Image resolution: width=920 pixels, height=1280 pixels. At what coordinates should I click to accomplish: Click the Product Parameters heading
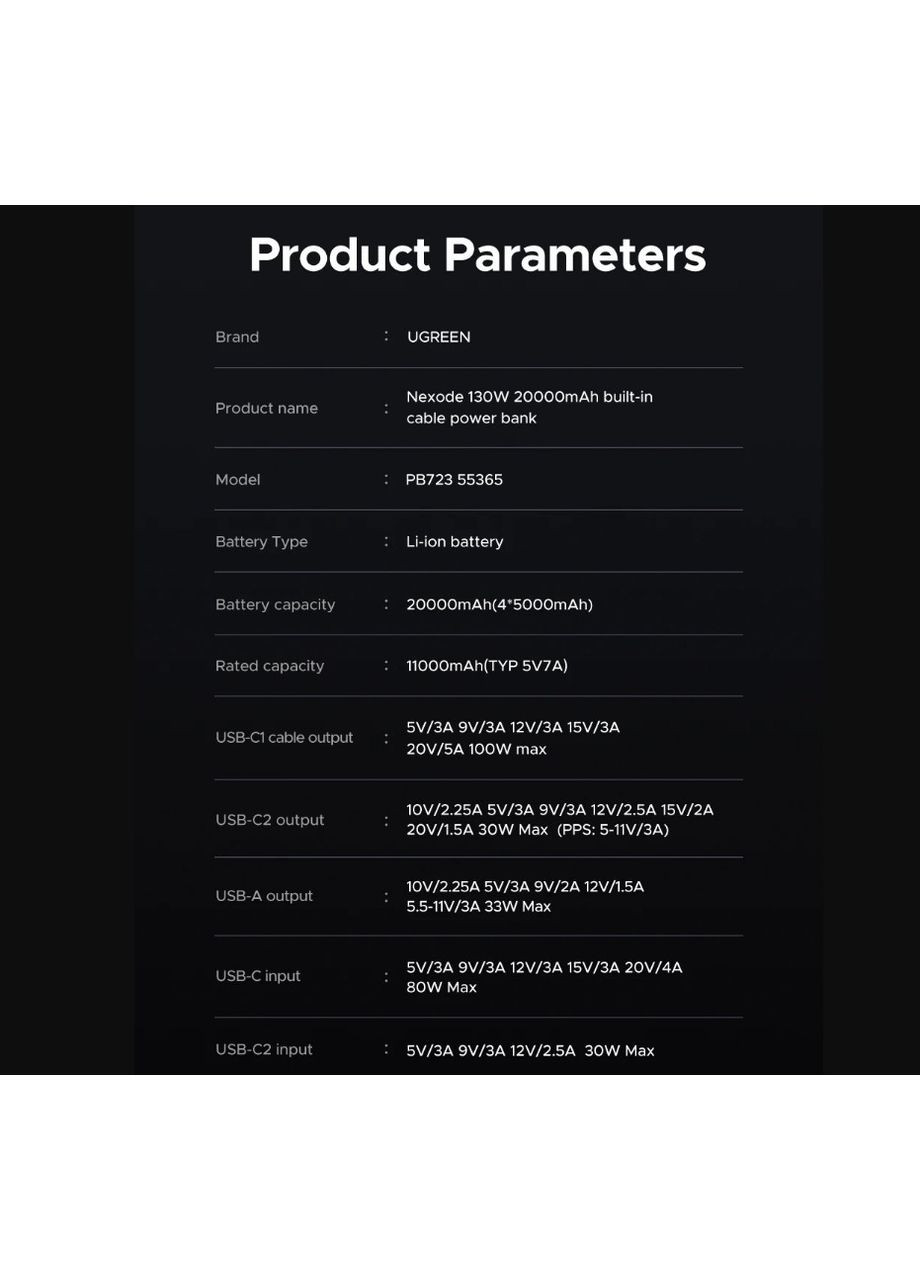tap(477, 255)
